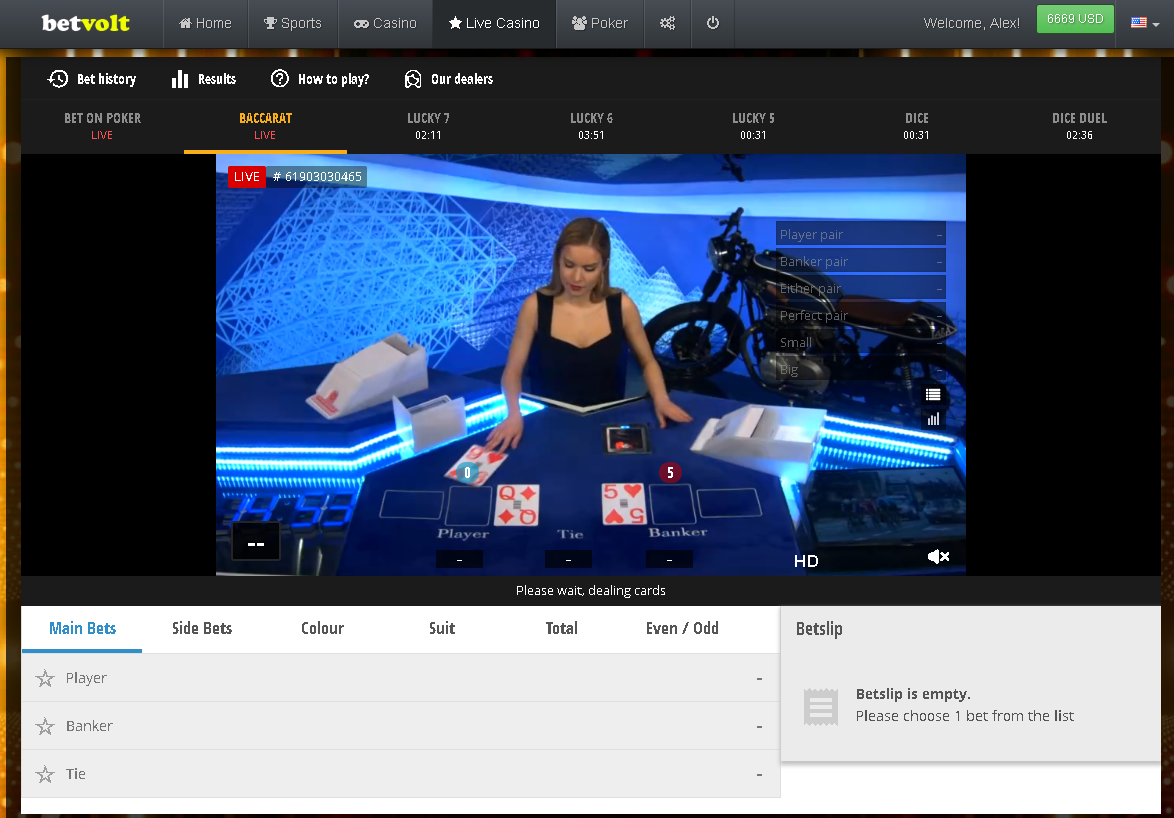Open the 6669 USD balance button

1075,19
